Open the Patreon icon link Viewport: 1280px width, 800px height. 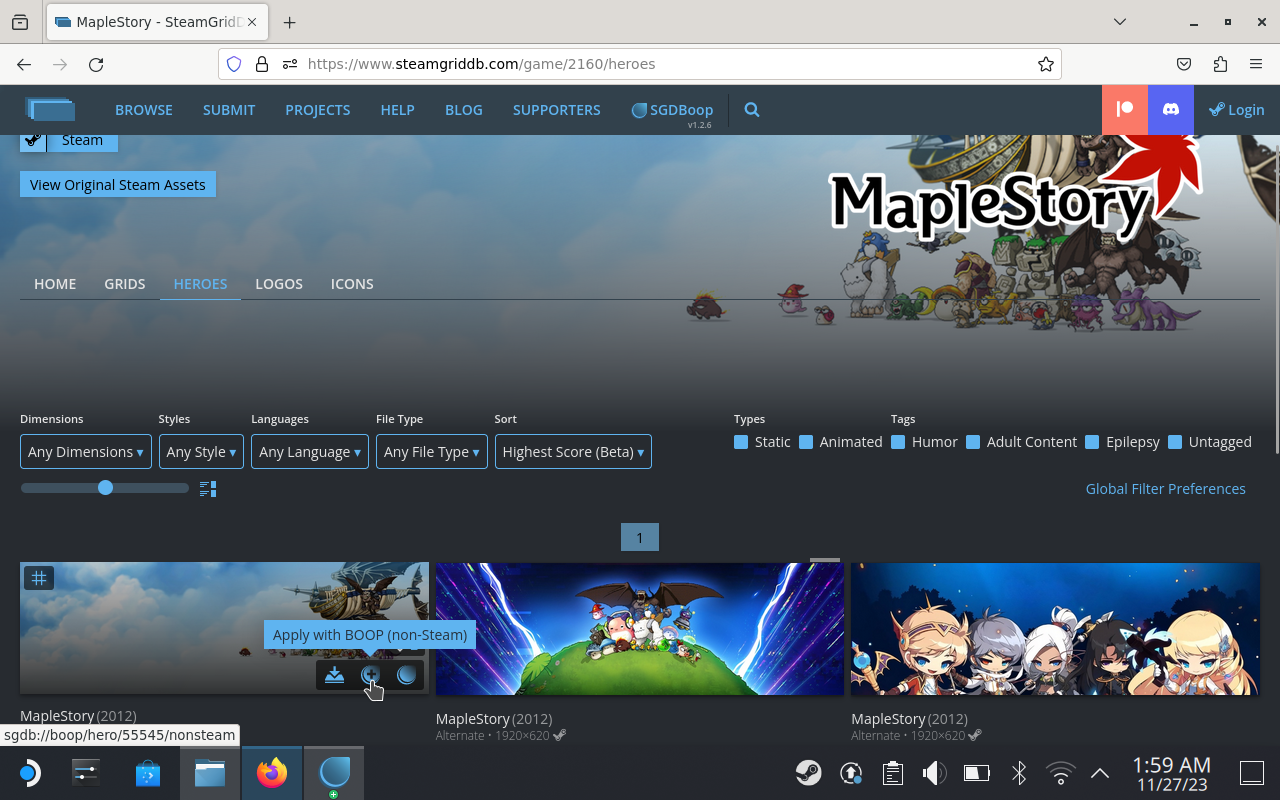click(1125, 110)
